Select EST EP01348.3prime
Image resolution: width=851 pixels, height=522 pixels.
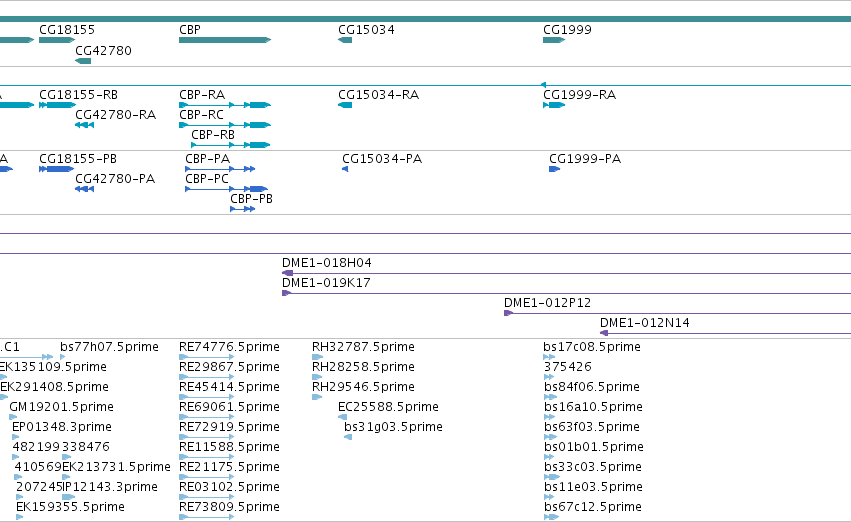62,428
